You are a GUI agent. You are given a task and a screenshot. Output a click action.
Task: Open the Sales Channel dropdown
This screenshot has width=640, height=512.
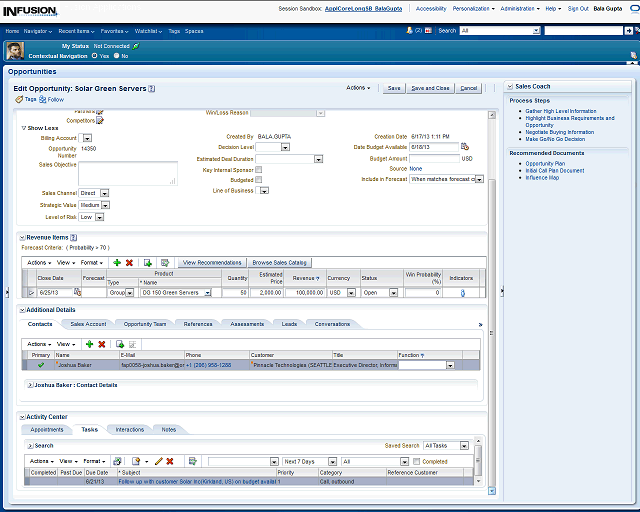[102, 193]
